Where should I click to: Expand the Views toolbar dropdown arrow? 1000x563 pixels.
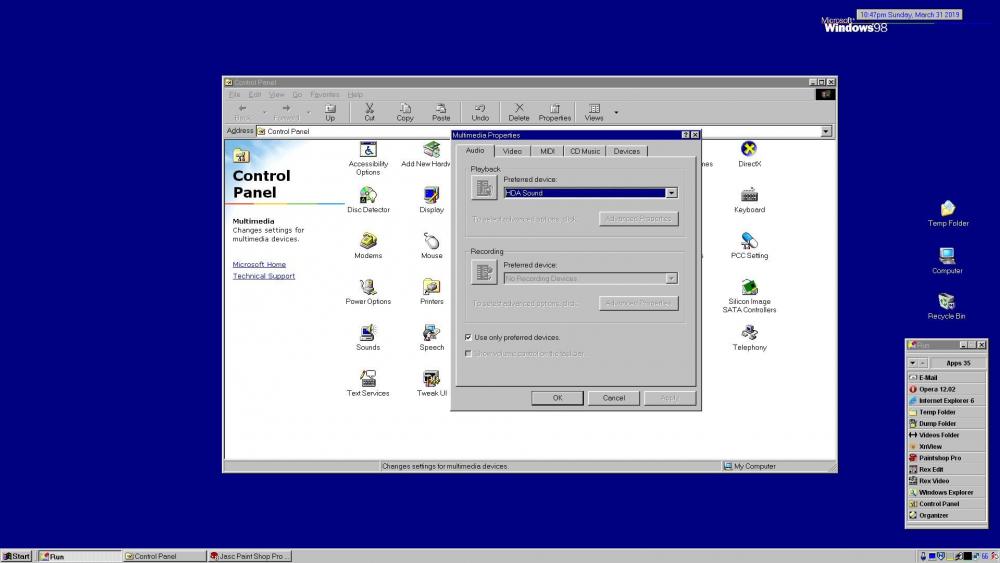pos(616,112)
